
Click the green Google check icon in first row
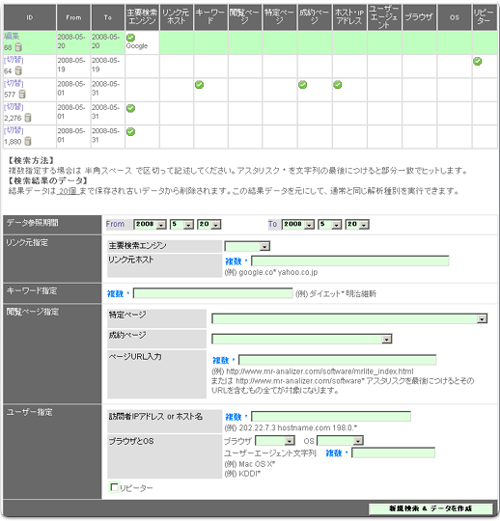(131, 38)
